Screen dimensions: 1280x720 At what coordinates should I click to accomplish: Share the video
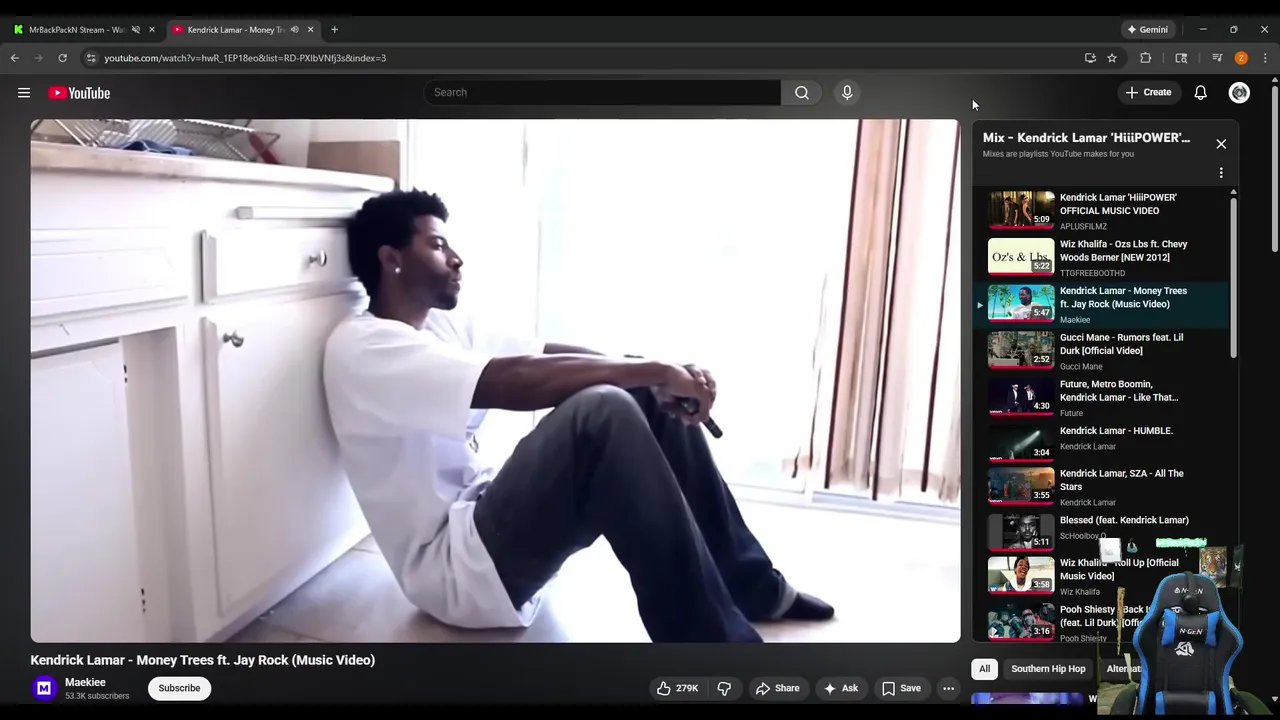tap(777, 688)
